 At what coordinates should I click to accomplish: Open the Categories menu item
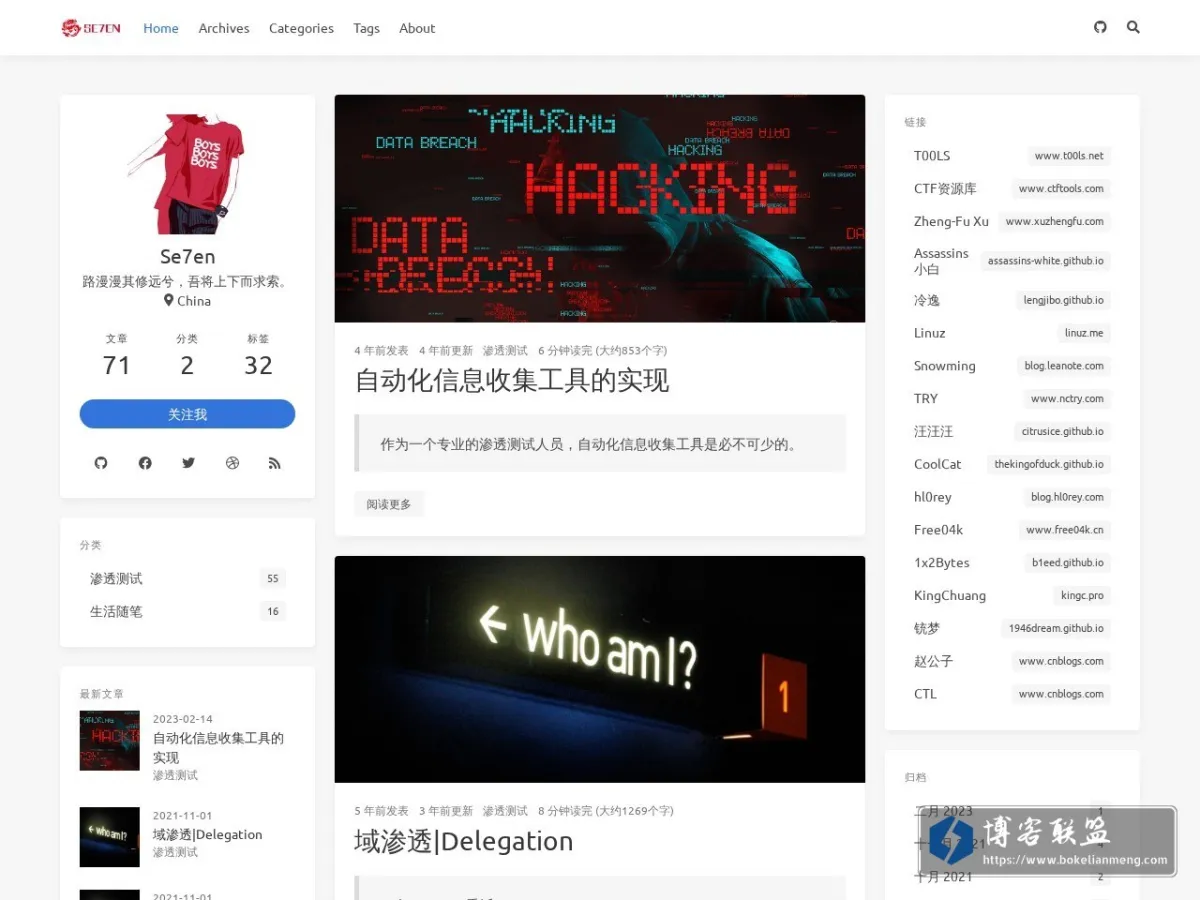(x=301, y=28)
